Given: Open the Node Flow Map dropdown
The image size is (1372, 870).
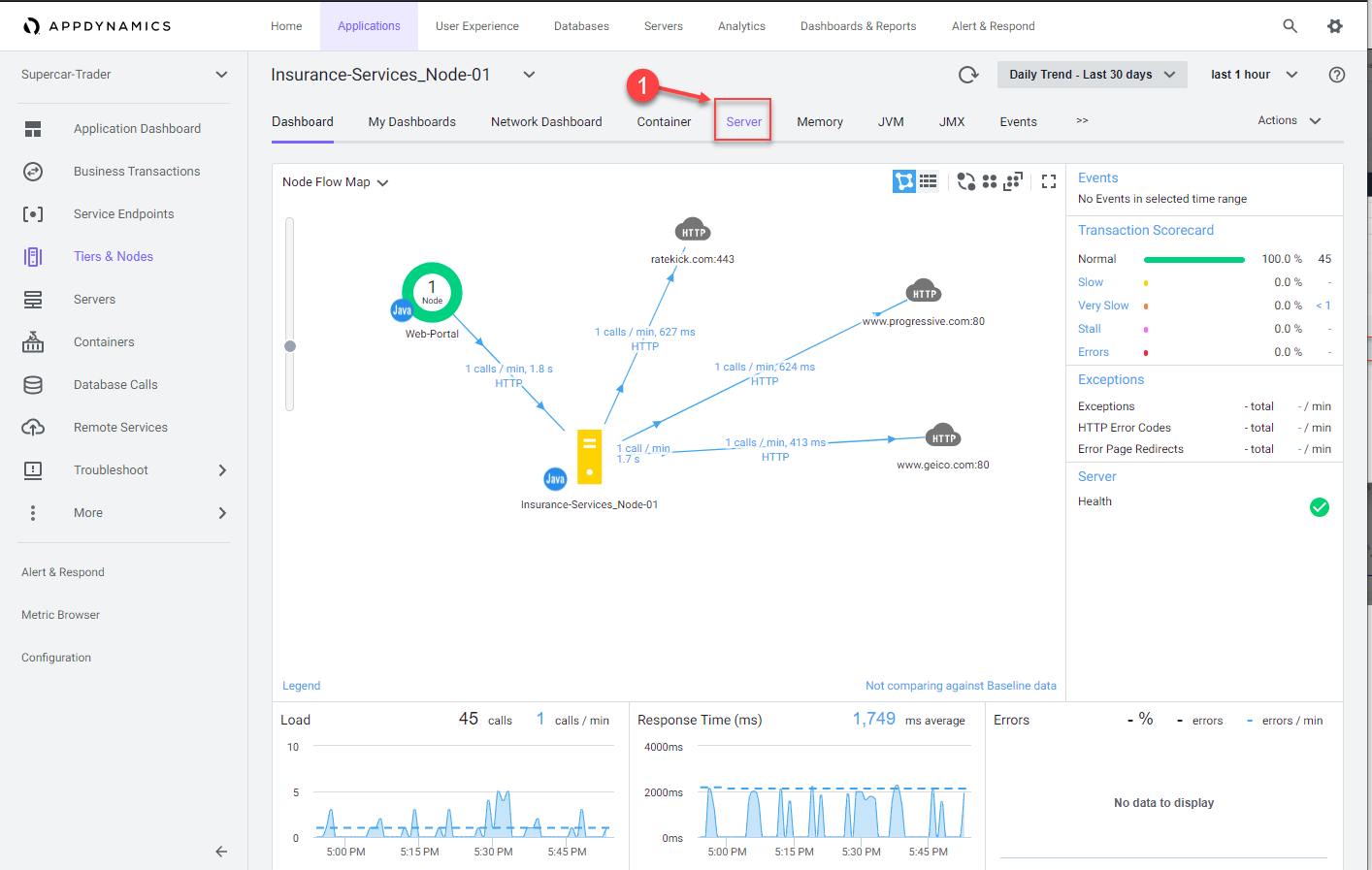Looking at the screenshot, I should pos(336,182).
